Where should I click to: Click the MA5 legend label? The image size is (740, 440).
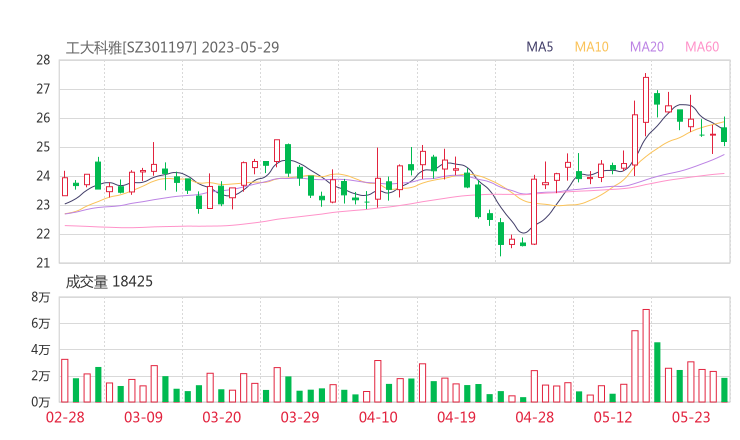(x=539, y=47)
